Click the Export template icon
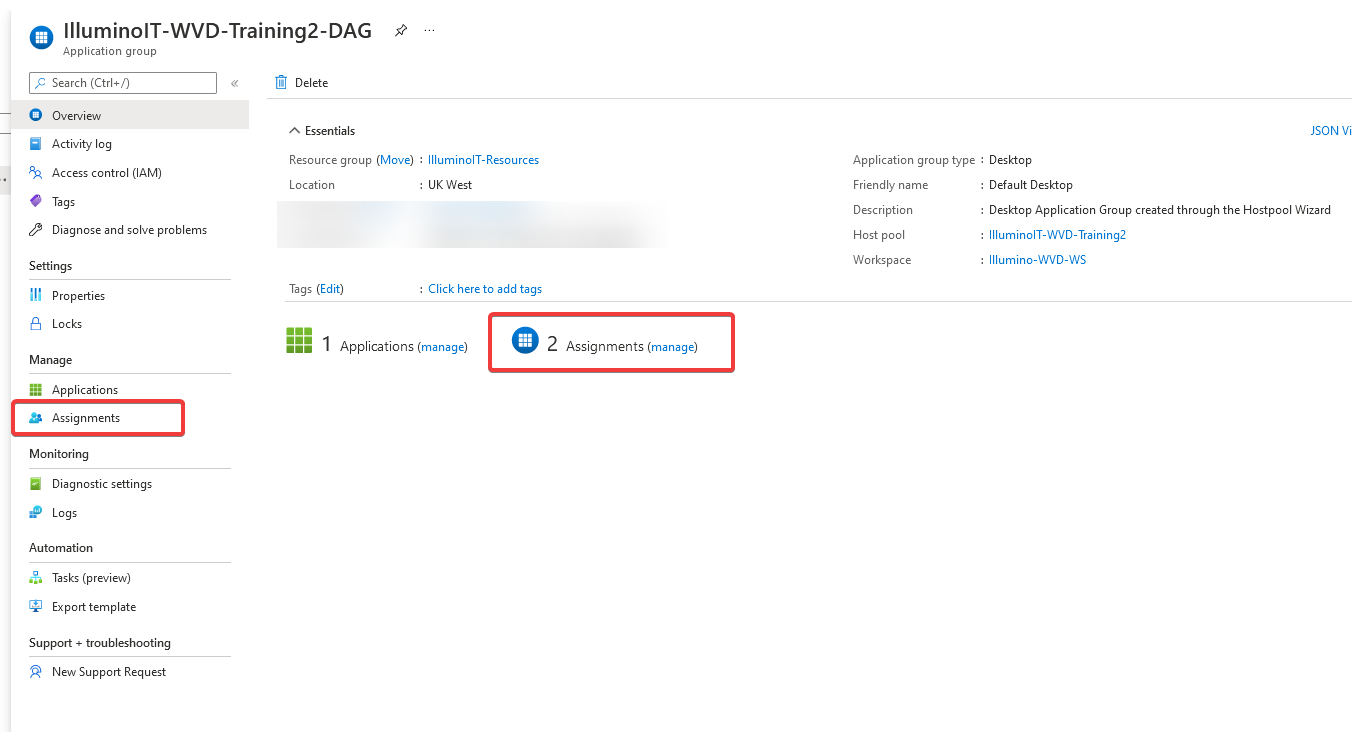This screenshot has height=732, width=1352. point(36,606)
